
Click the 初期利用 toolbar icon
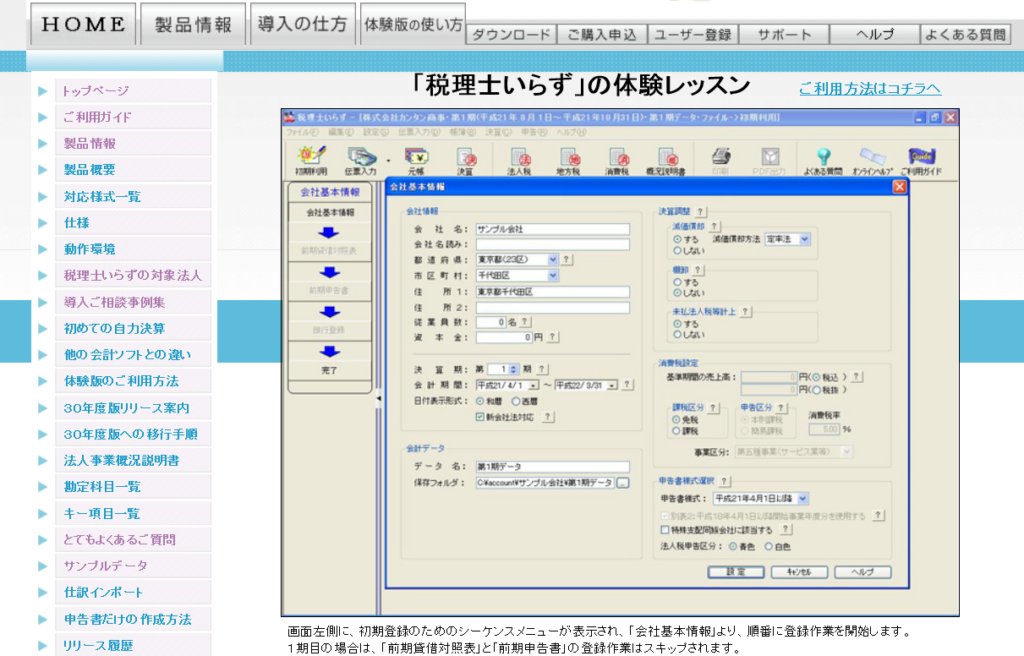[311, 161]
